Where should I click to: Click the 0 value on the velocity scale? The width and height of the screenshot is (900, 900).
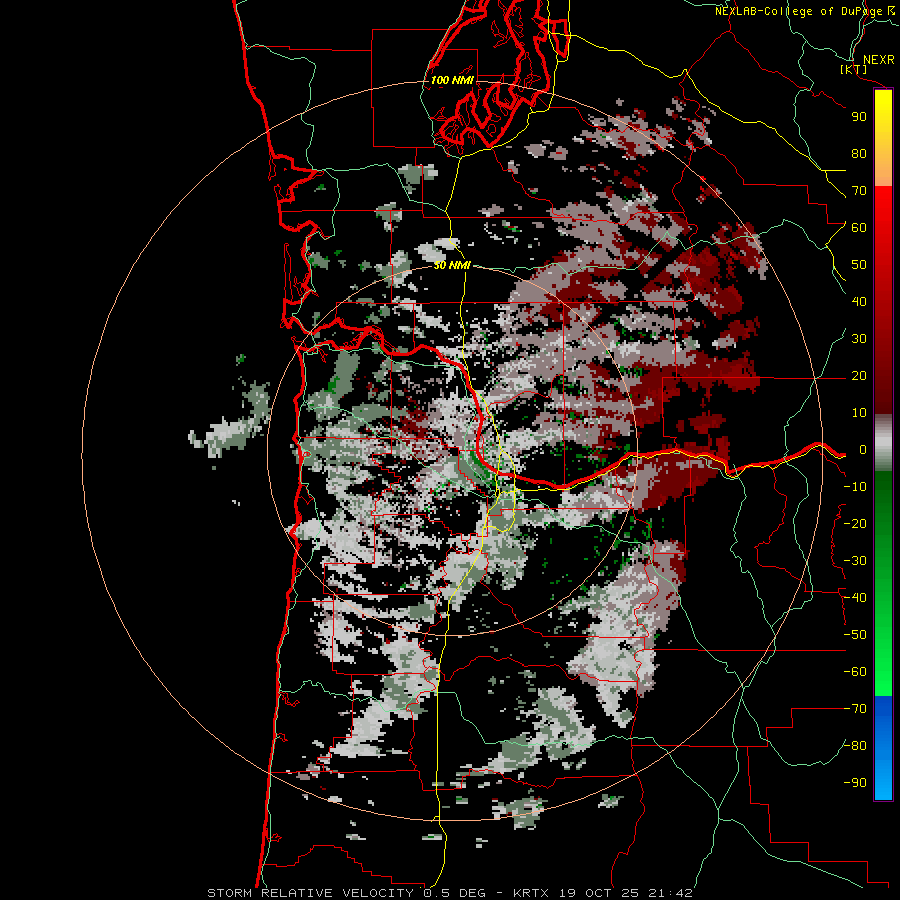862,450
